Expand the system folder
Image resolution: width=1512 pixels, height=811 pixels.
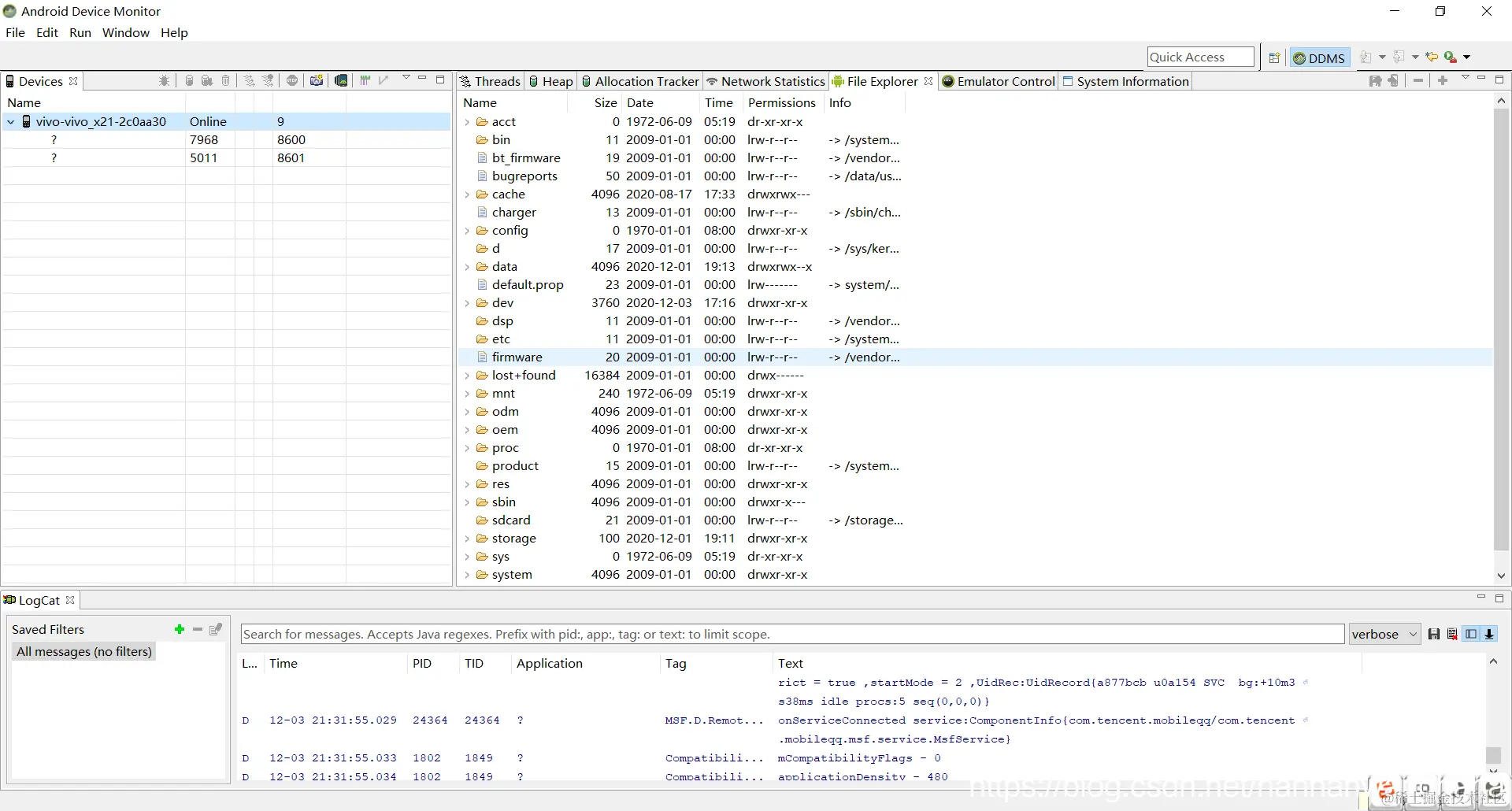[x=467, y=575]
